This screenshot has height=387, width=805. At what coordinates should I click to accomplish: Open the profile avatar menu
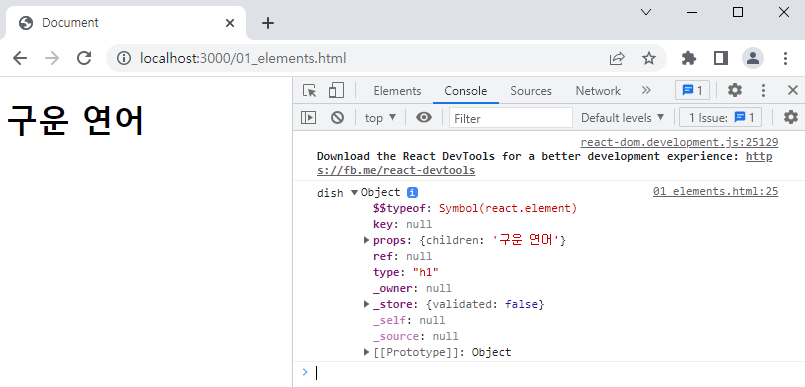click(x=753, y=59)
